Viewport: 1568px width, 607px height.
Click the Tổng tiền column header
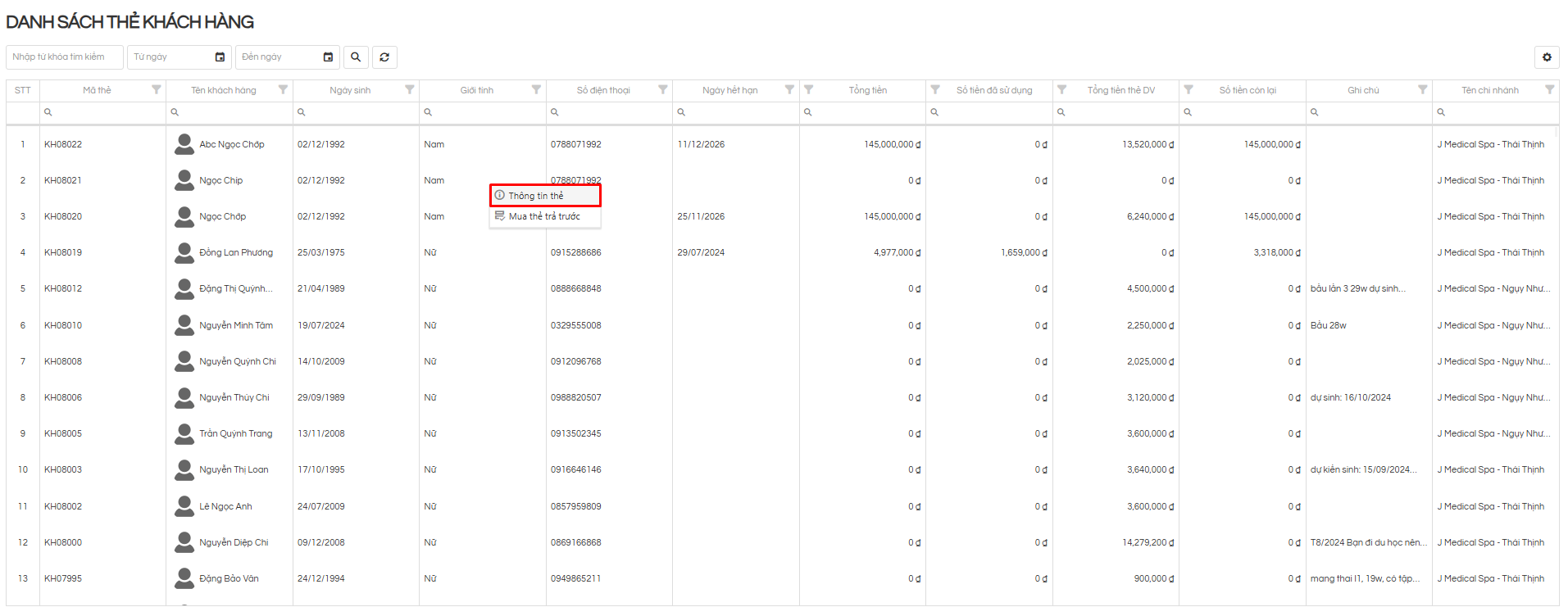(x=867, y=90)
